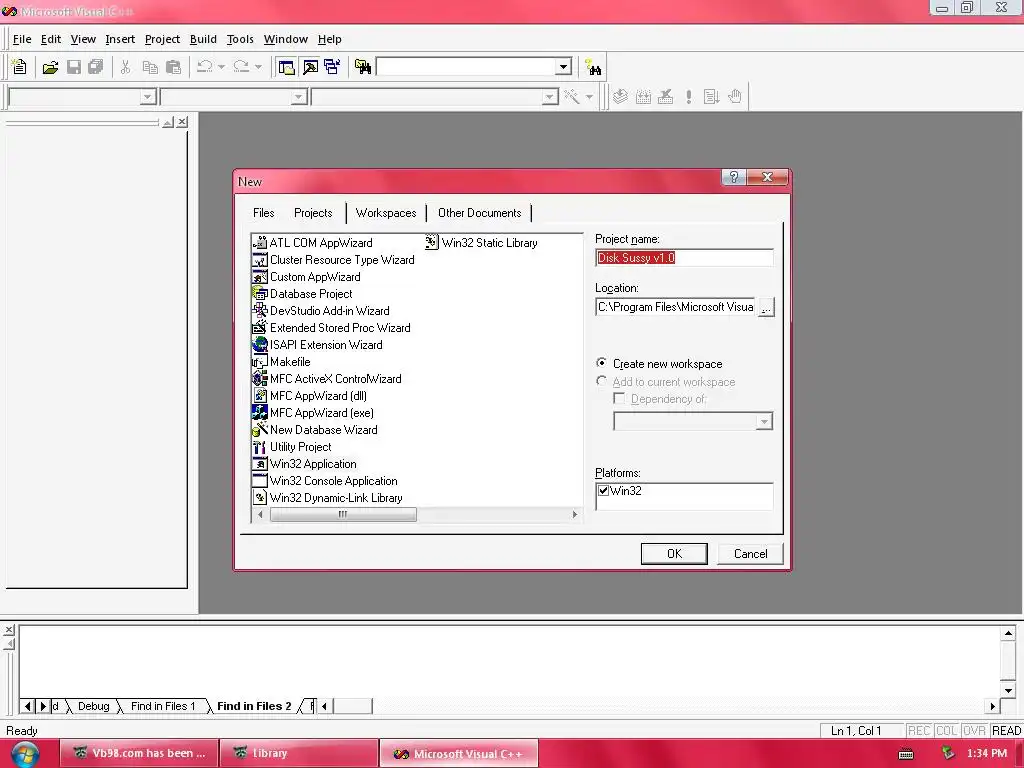The image size is (1024, 768).
Task: Open the Find in Files 1 tab
Action: tap(163, 706)
